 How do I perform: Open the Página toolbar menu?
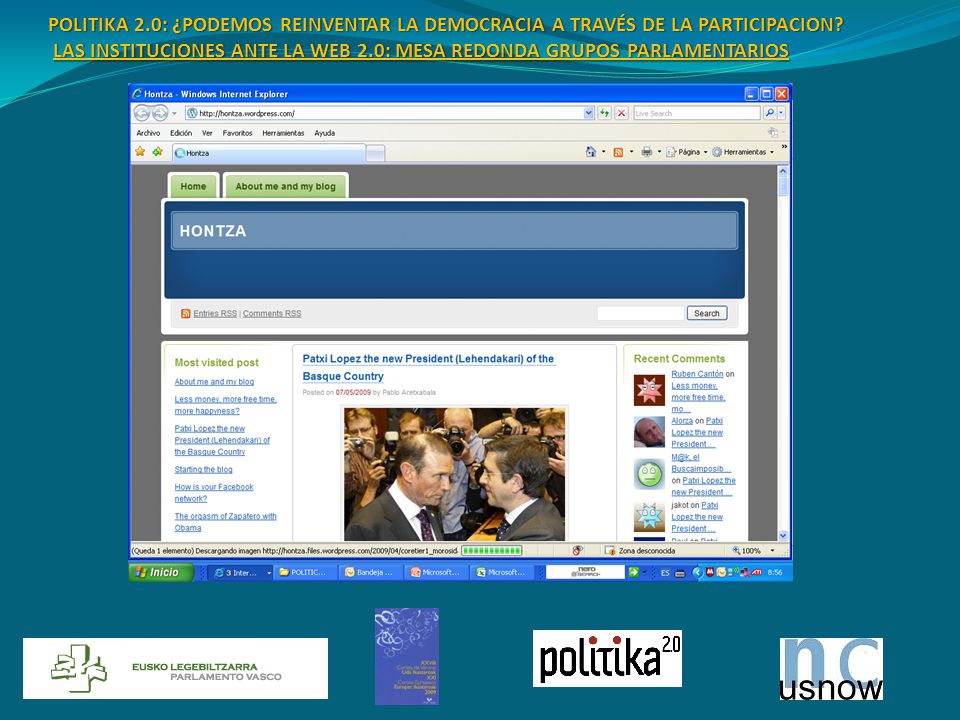click(x=686, y=152)
